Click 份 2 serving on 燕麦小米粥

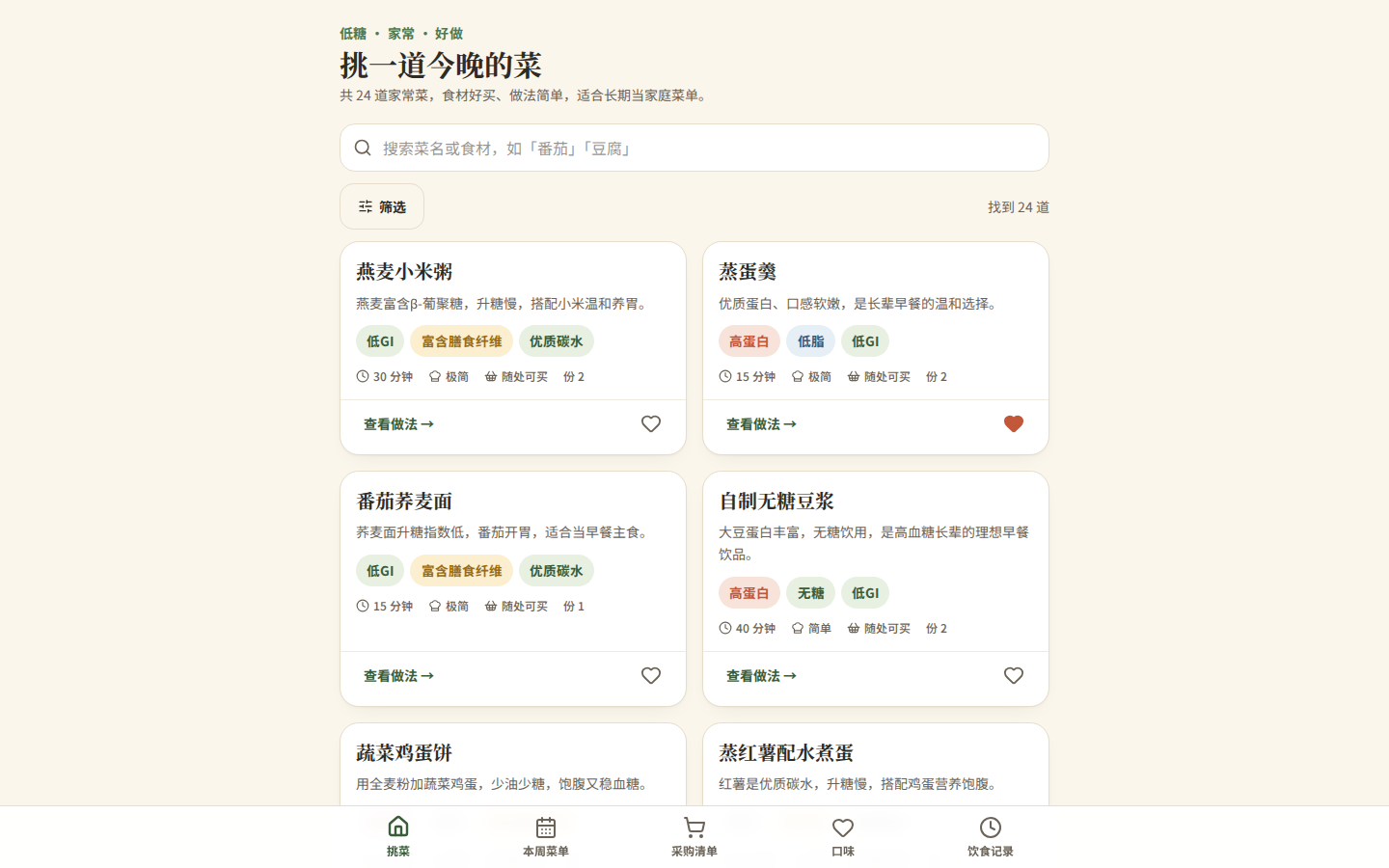coord(574,376)
